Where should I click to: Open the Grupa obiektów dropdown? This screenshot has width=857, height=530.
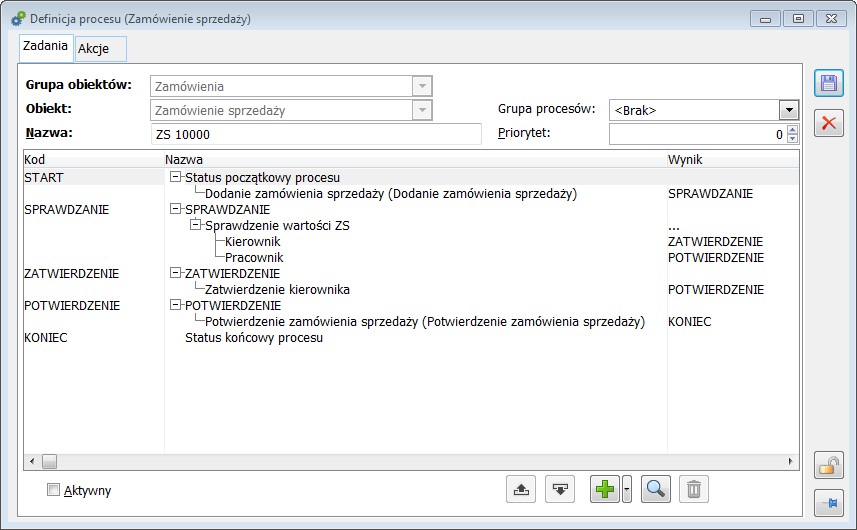pos(422,86)
